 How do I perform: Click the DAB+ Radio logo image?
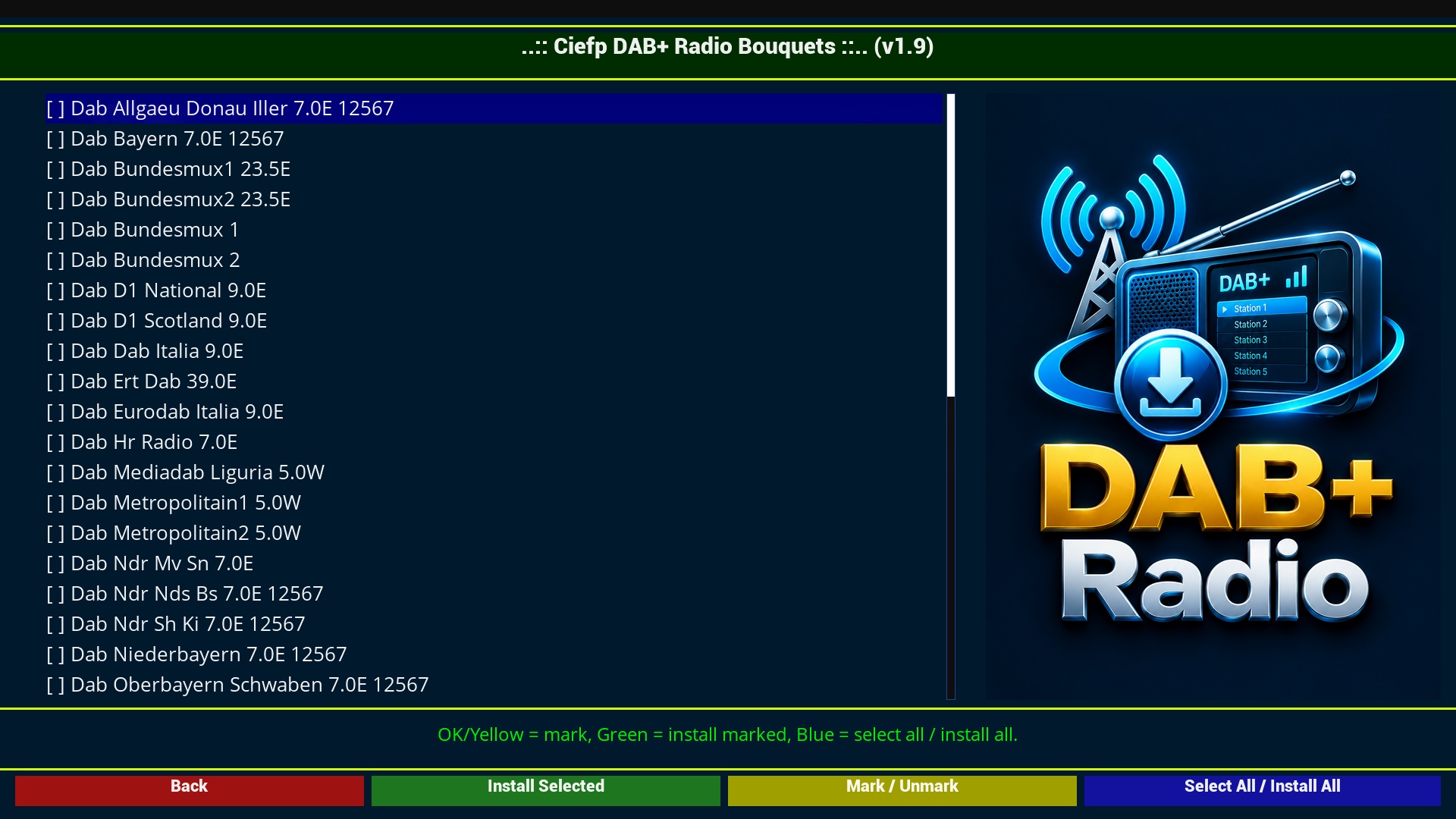click(1213, 397)
